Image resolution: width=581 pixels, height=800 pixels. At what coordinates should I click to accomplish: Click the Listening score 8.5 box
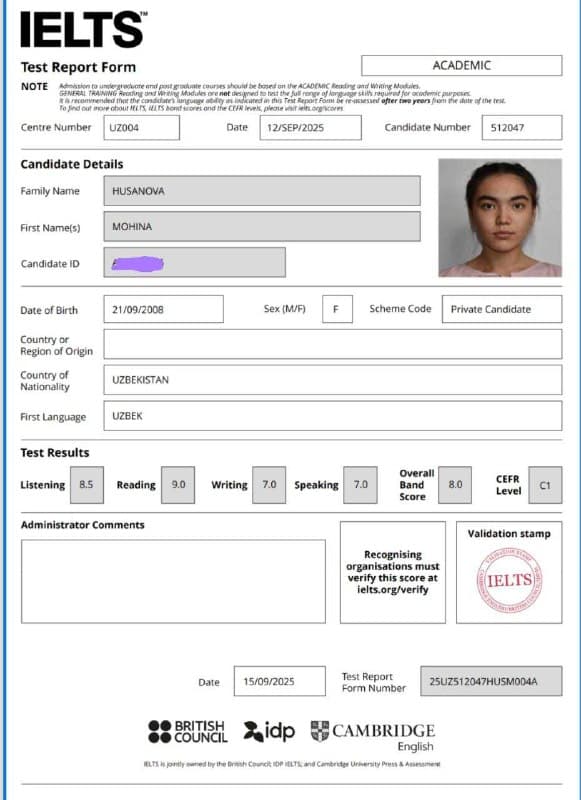pos(87,485)
